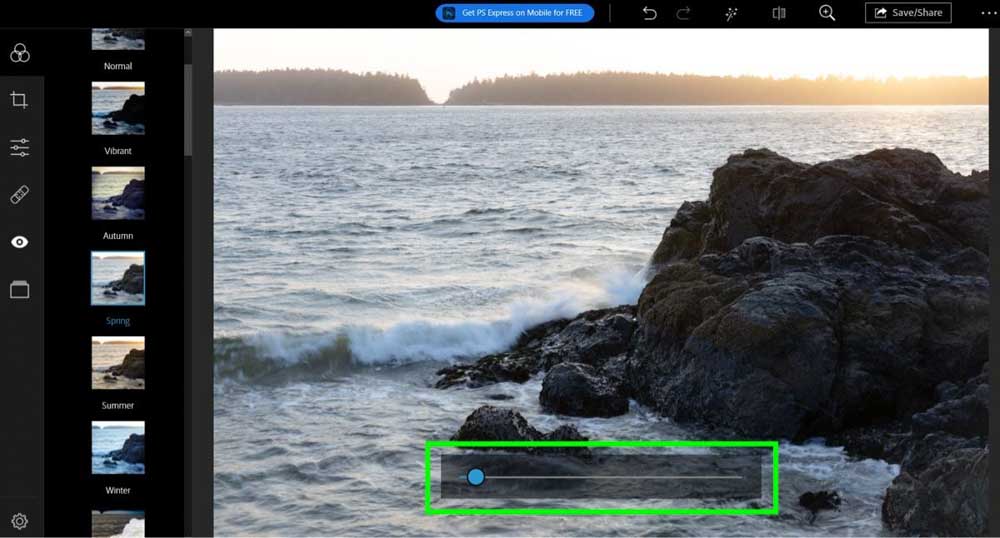Screen dimensions: 1000x538
Task: Apply the Winter look thumbnail
Action: coord(118,447)
